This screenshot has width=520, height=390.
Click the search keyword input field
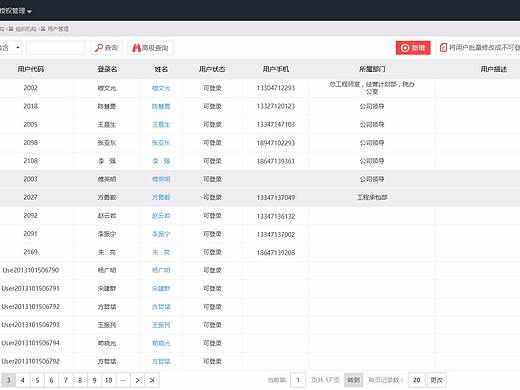coord(56,48)
